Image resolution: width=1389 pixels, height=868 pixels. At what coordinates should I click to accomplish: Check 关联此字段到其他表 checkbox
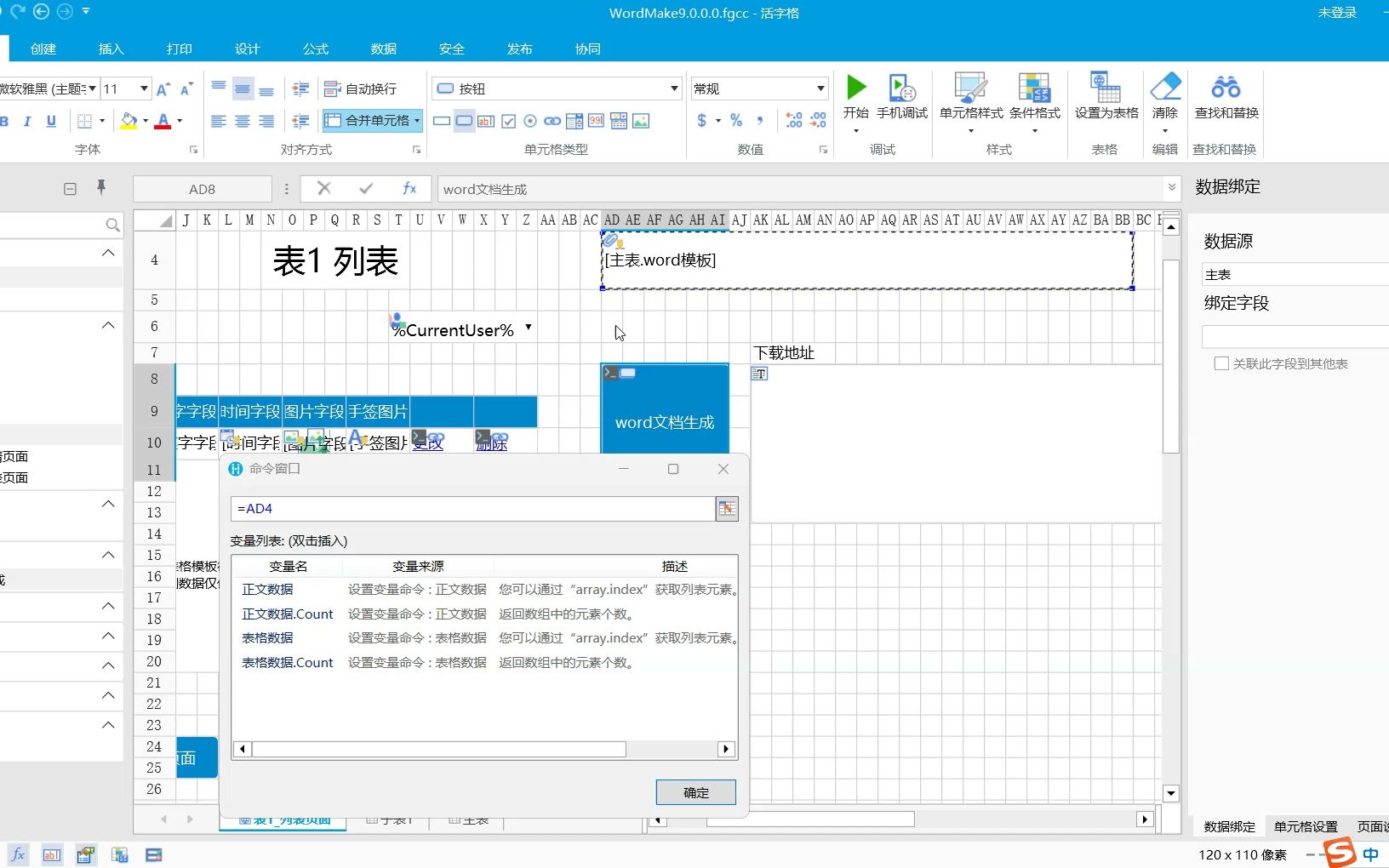point(1221,363)
